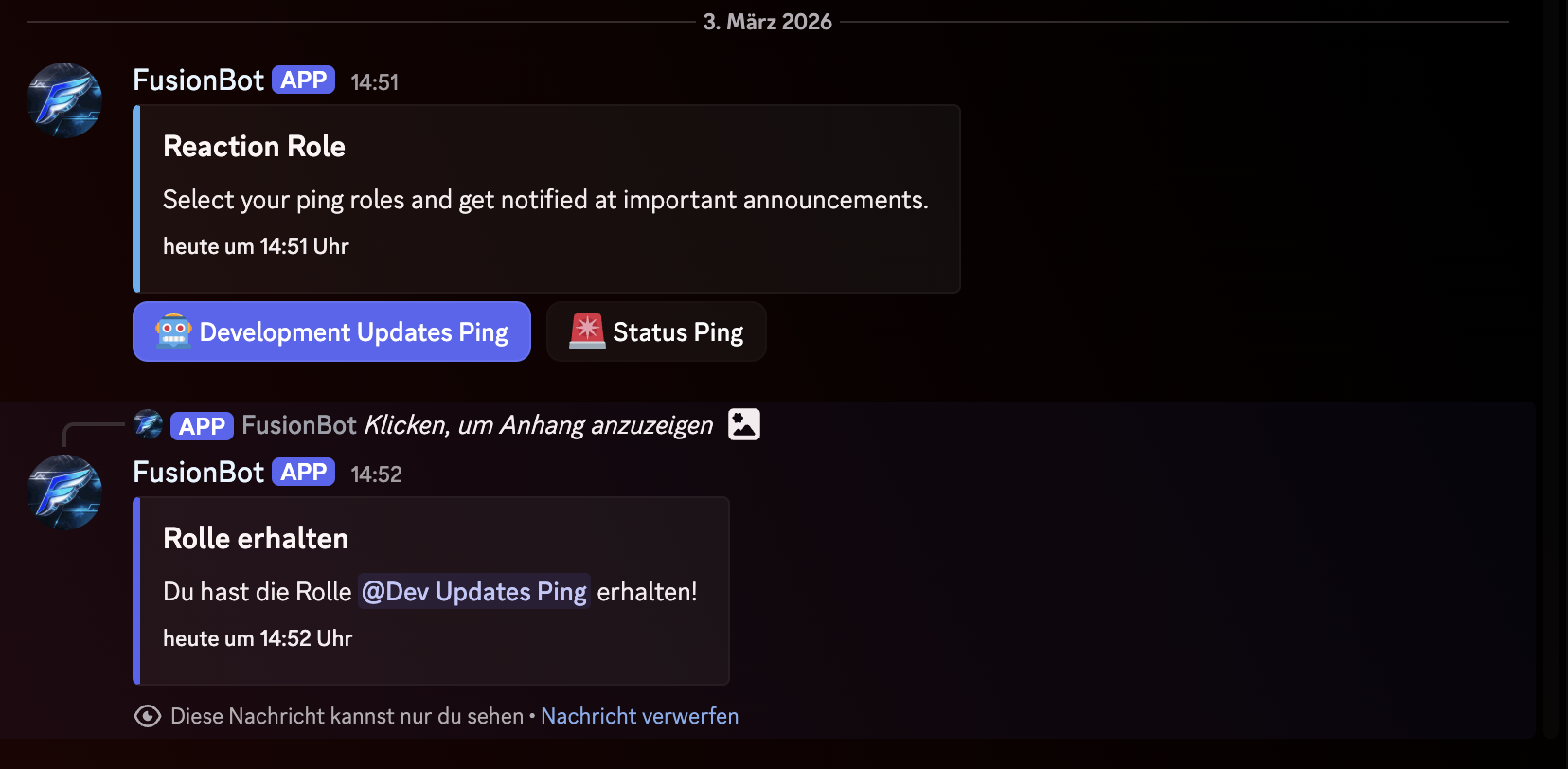
Task: Click FusionBot name in the reply preview
Action: (299, 425)
